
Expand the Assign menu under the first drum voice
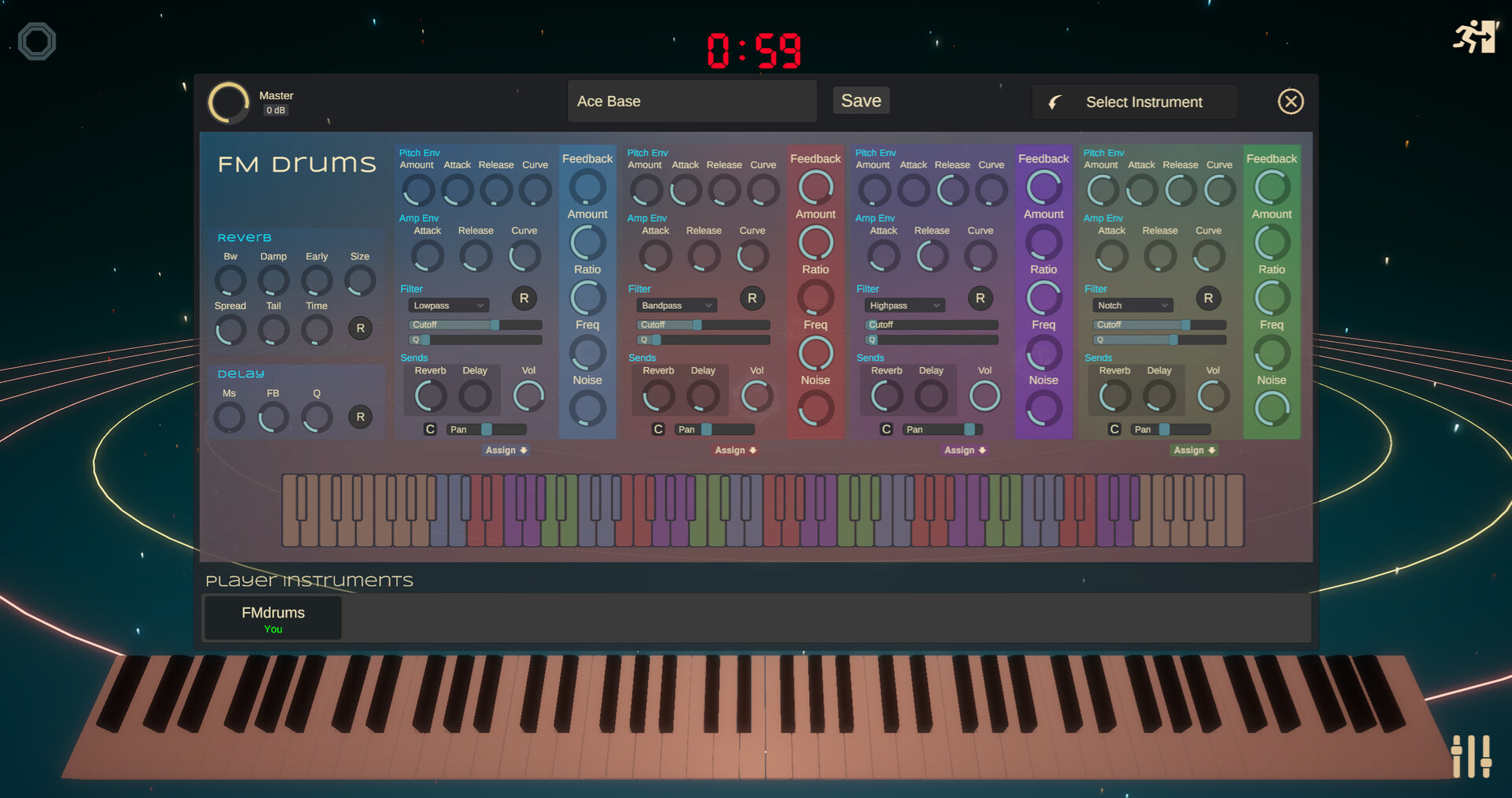506,450
